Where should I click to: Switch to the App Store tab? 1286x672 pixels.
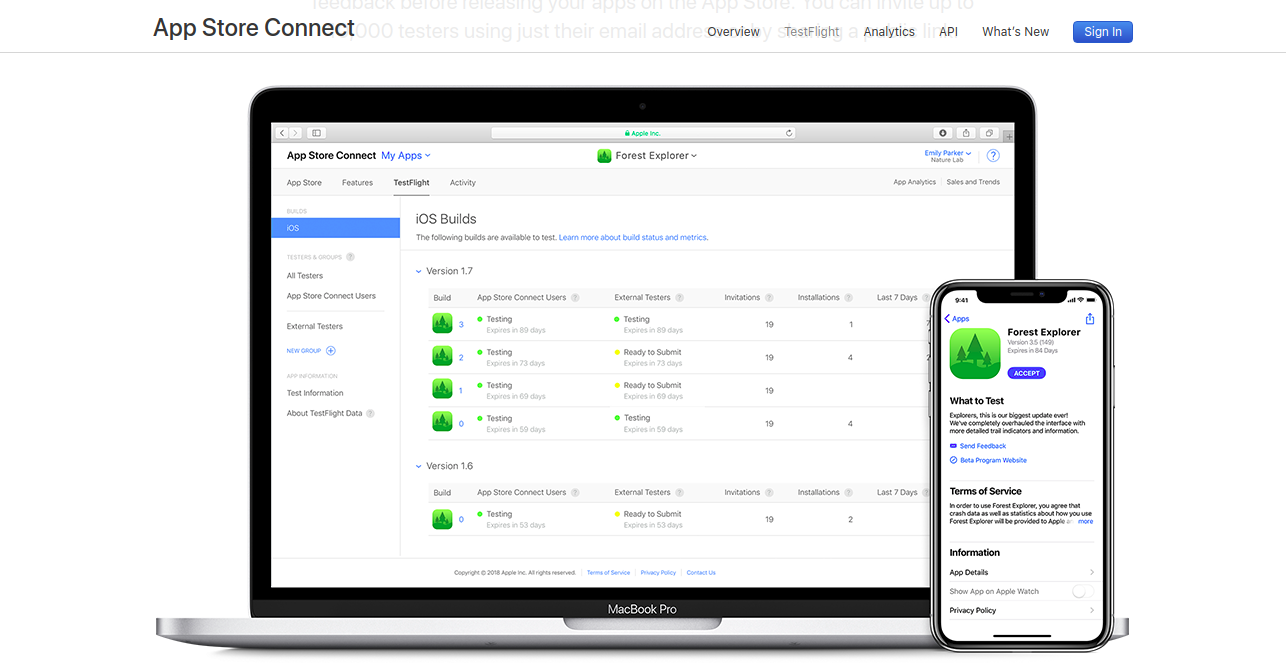(304, 183)
